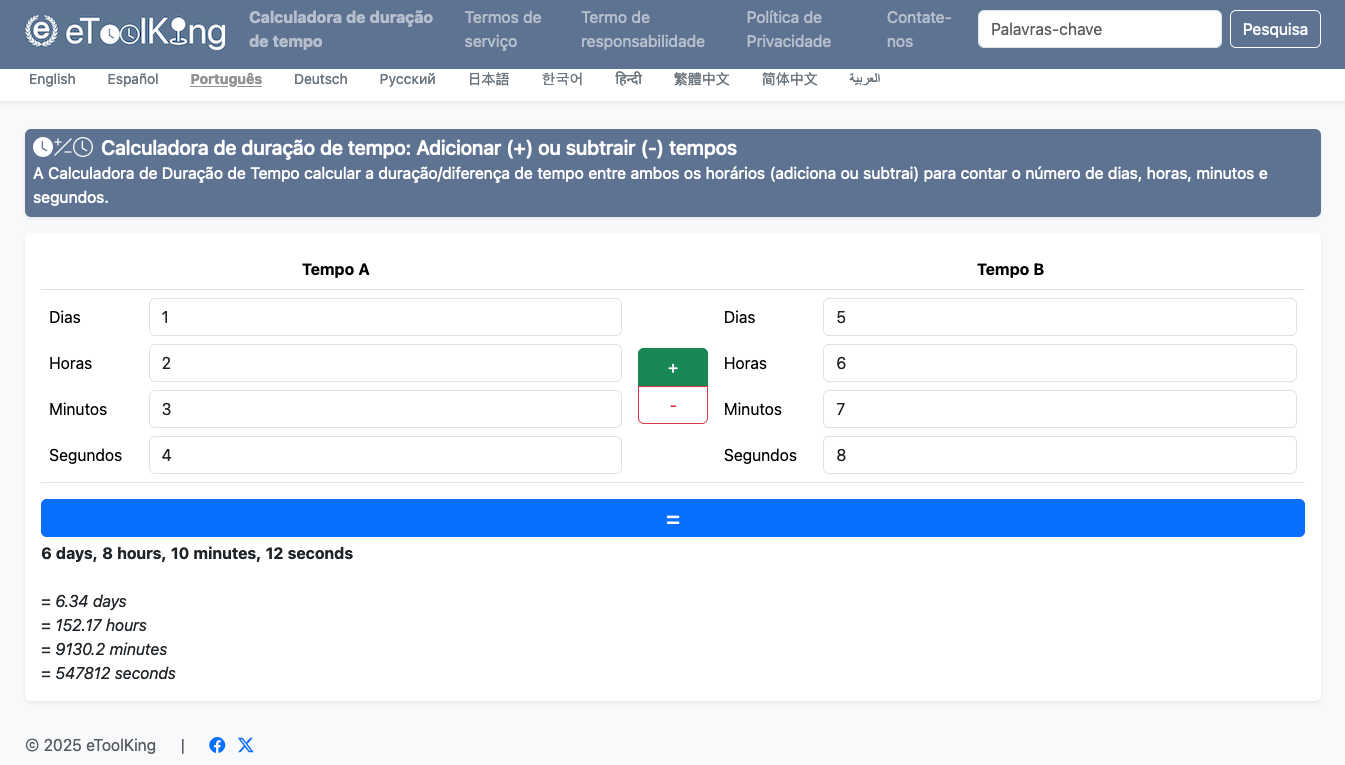Viewport: 1345px width, 765px height.
Task: Change language to Deutsch
Action: click(x=320, y=79)
